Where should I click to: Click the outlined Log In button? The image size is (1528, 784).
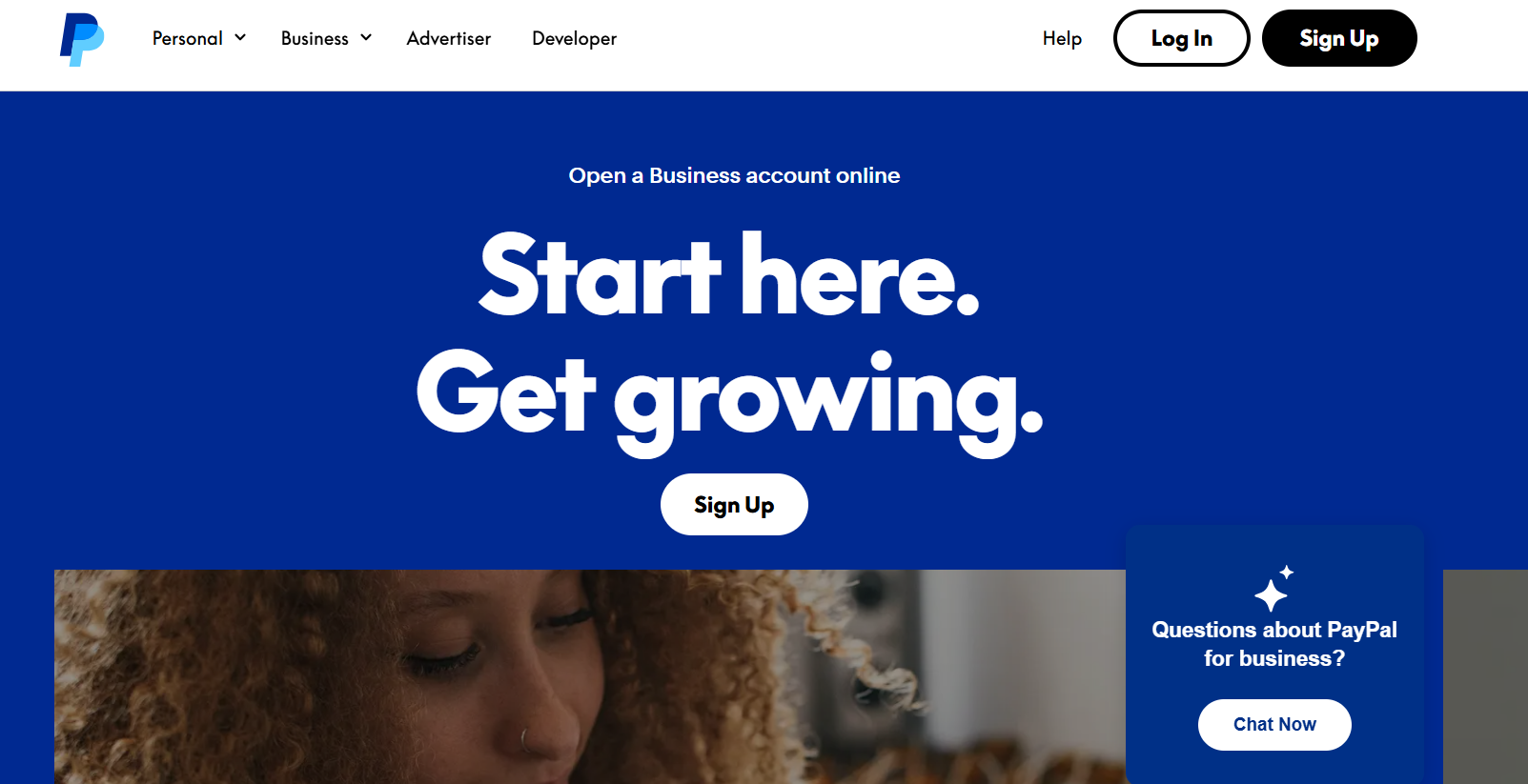(1181, 38)
